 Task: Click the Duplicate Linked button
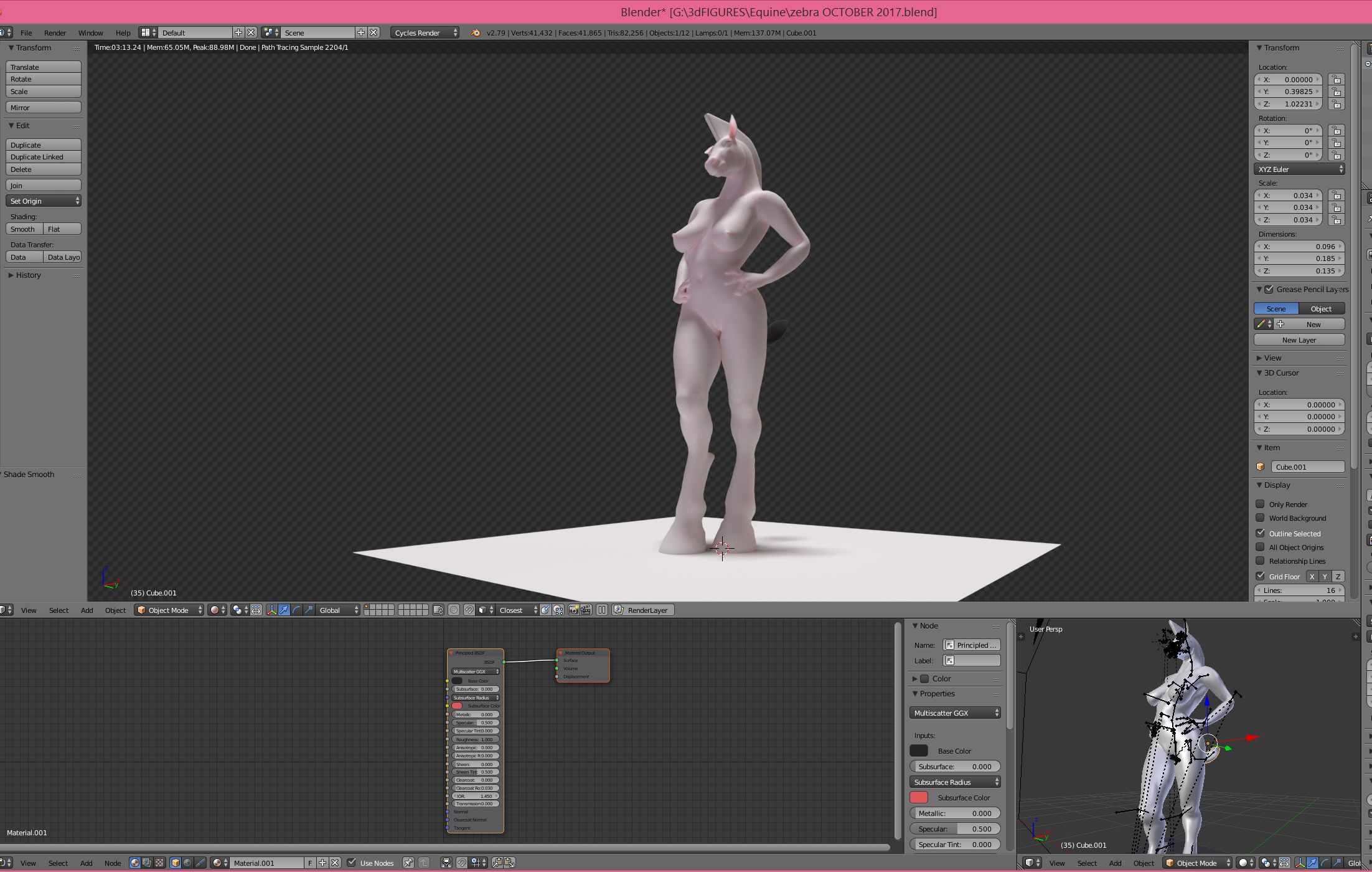(44, 157)
